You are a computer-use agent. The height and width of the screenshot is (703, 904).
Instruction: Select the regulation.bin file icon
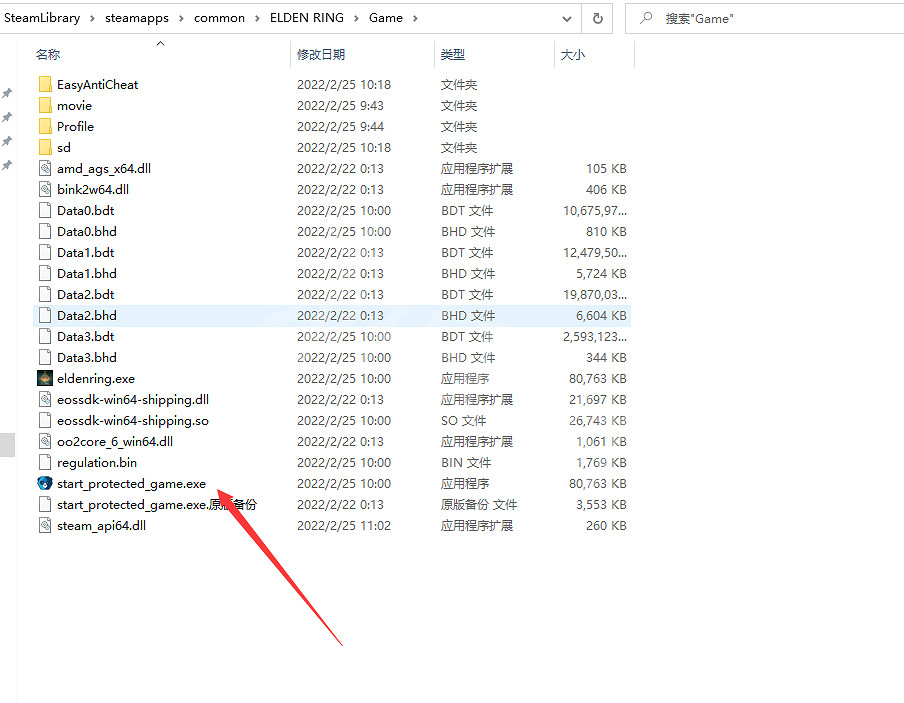click(45, 462)
